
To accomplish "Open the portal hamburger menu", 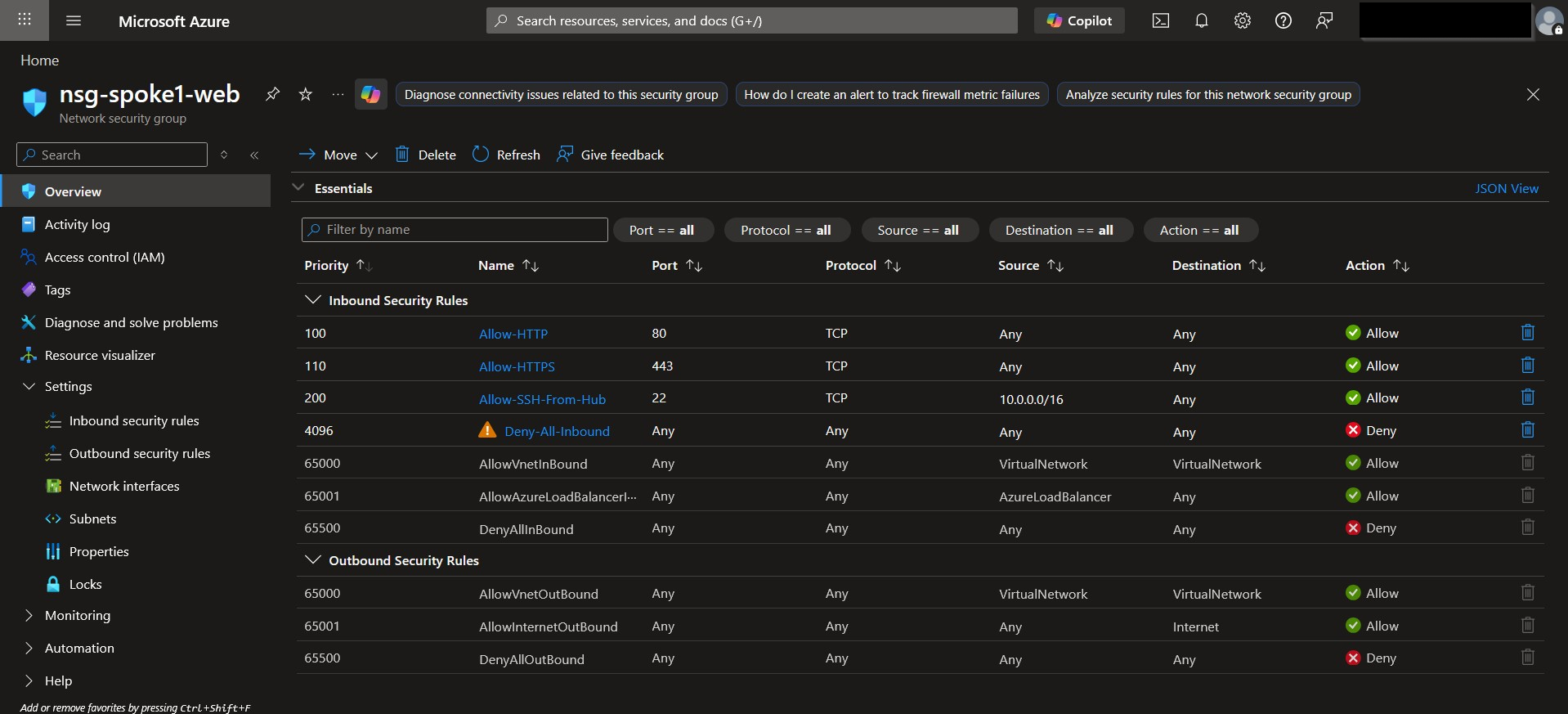I will (x=74, y=20).
